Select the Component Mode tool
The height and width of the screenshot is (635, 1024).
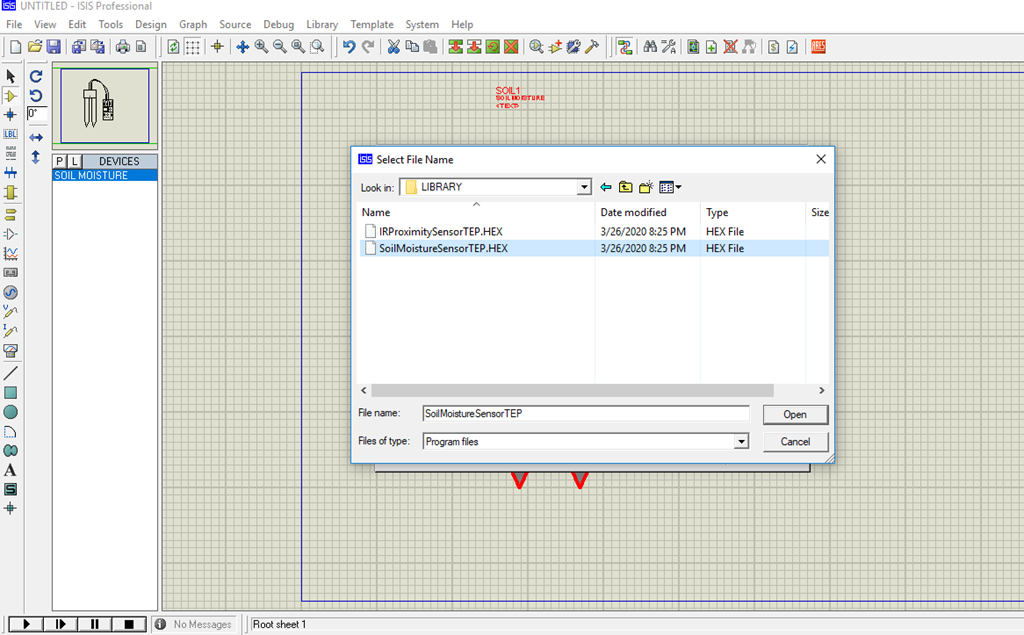tap(11, 94)
